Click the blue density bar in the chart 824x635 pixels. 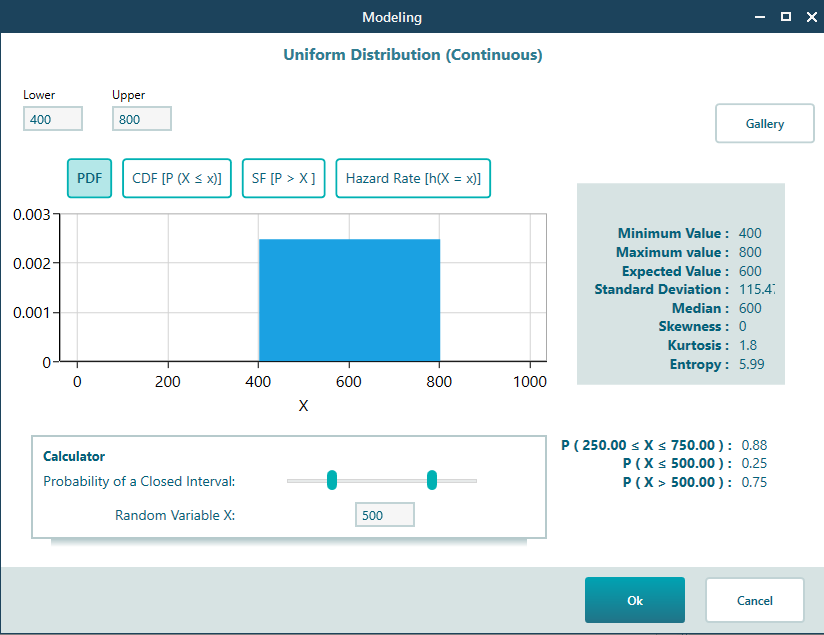349,300
